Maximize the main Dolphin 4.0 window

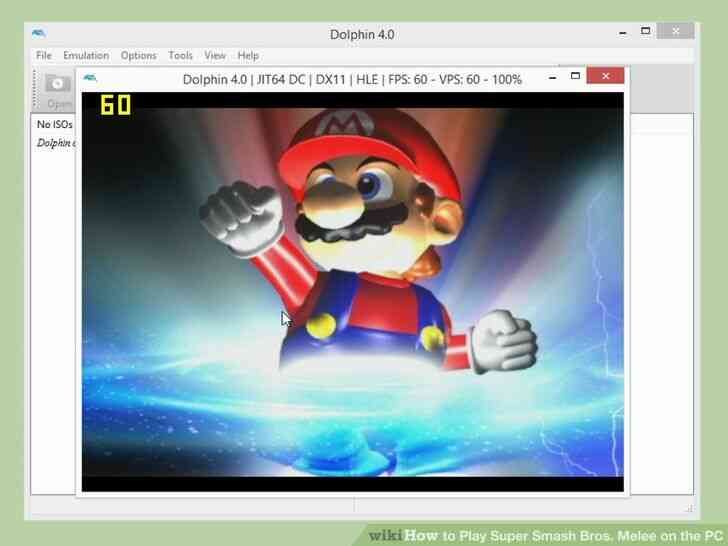pyautogui.click(x=645, y=31)
